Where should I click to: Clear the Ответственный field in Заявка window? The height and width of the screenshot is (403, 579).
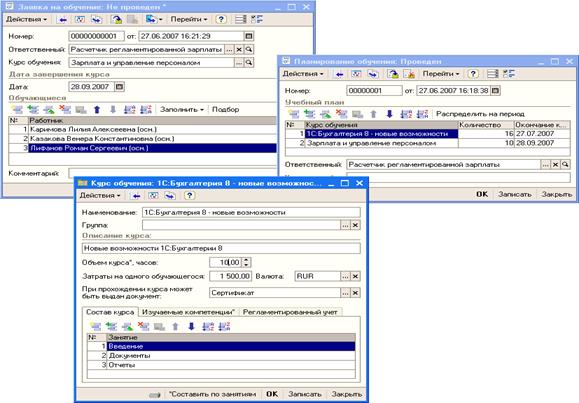pos(239,49)
